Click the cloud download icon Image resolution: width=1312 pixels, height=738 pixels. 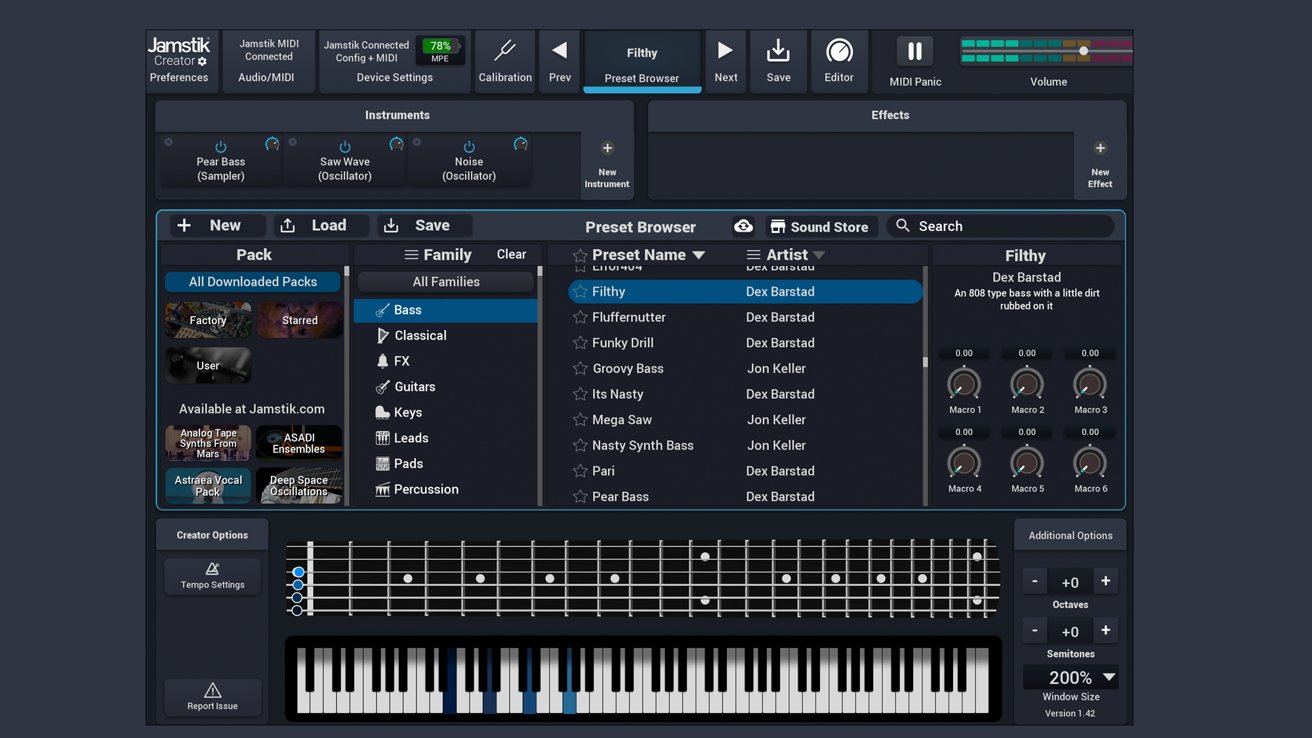(x=743, y=226)
